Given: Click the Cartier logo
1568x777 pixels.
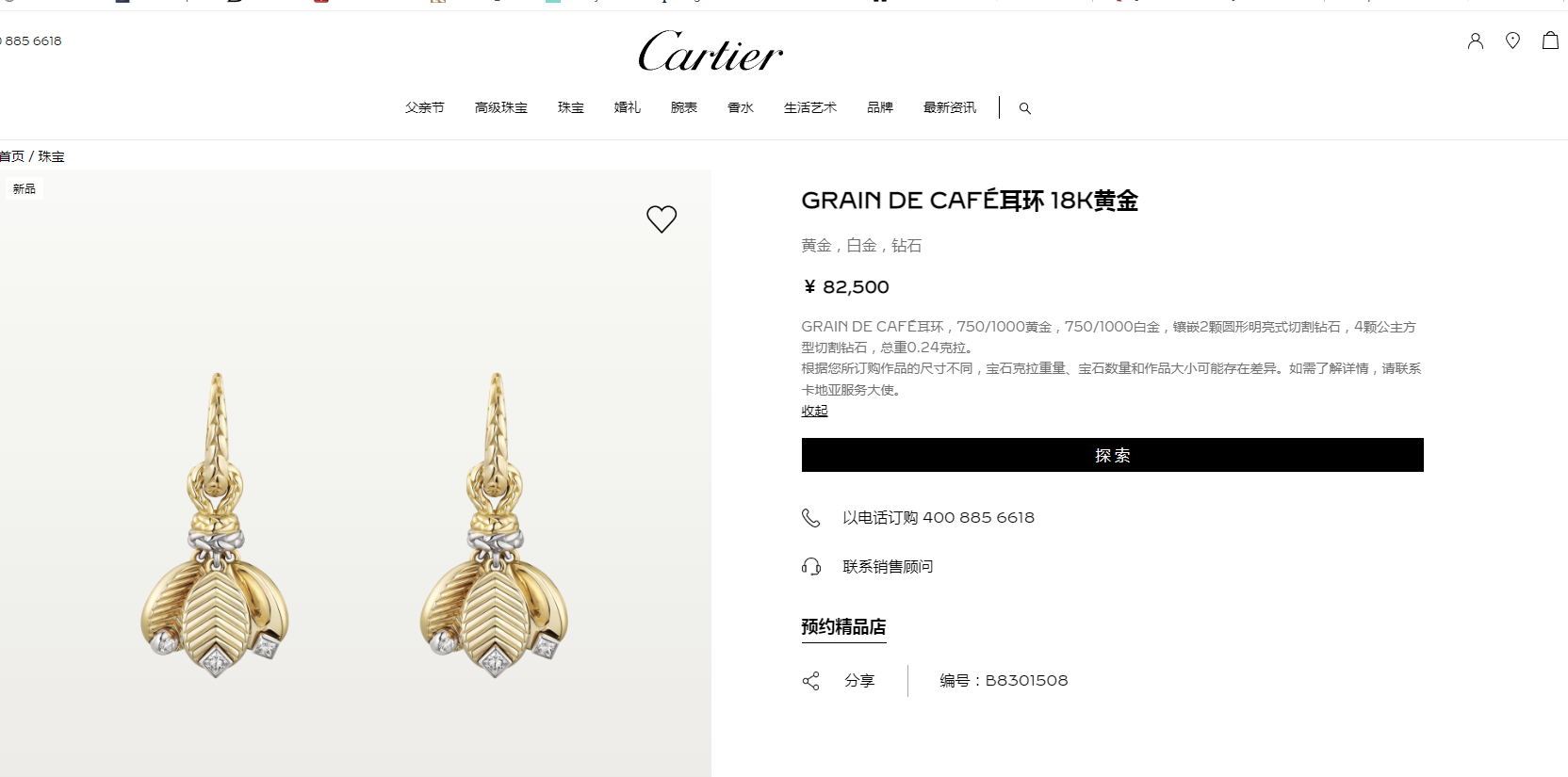Looking at the screenshot, I should pos(710,51).
